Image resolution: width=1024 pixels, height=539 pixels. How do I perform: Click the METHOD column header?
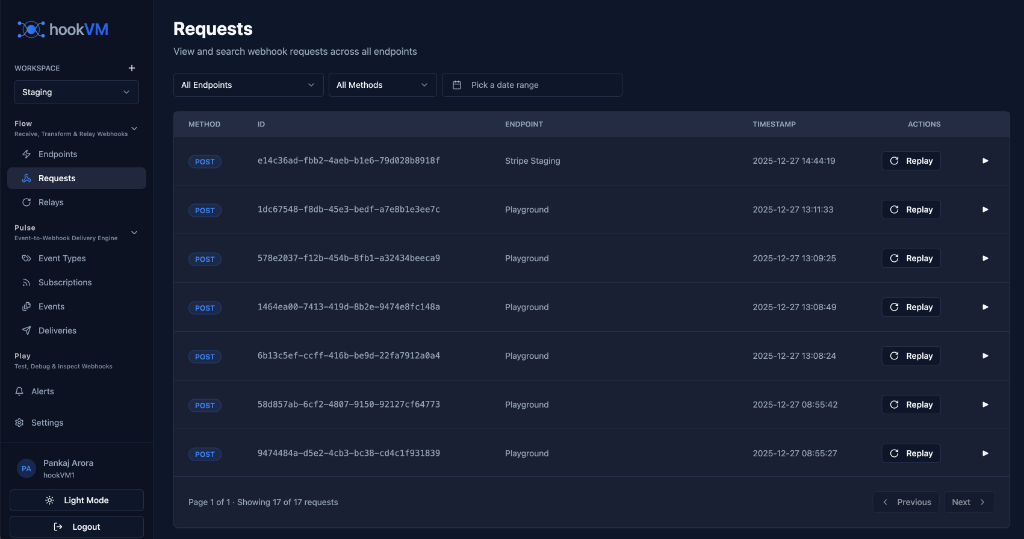coord(204,124)
